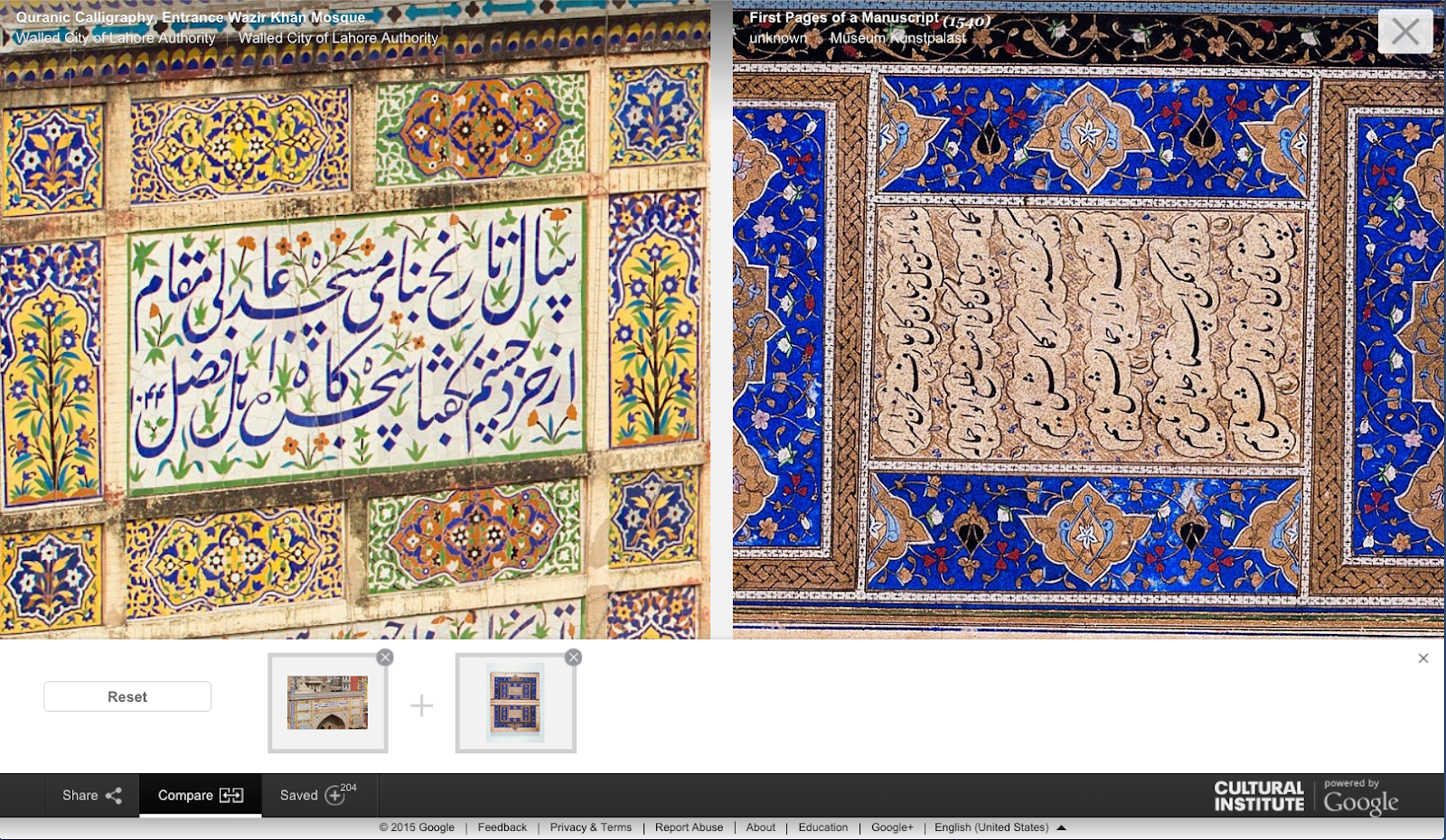
Task: Open the First Pages of a Manuscript title
Action: (844, 17)
